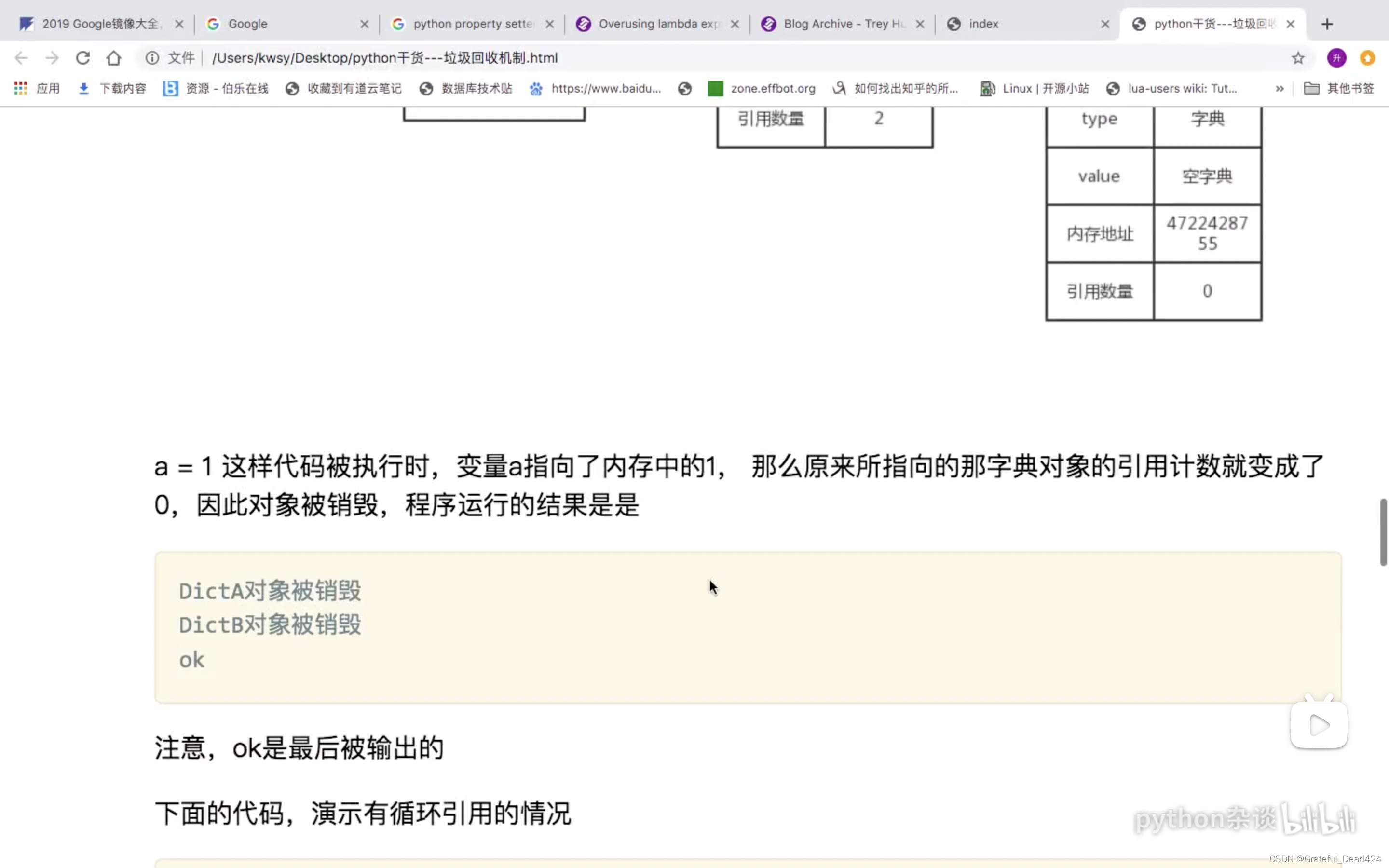The image size is (1389, 868).
Task: Click the reference count '0' cell
Action: pos(1208,291)
